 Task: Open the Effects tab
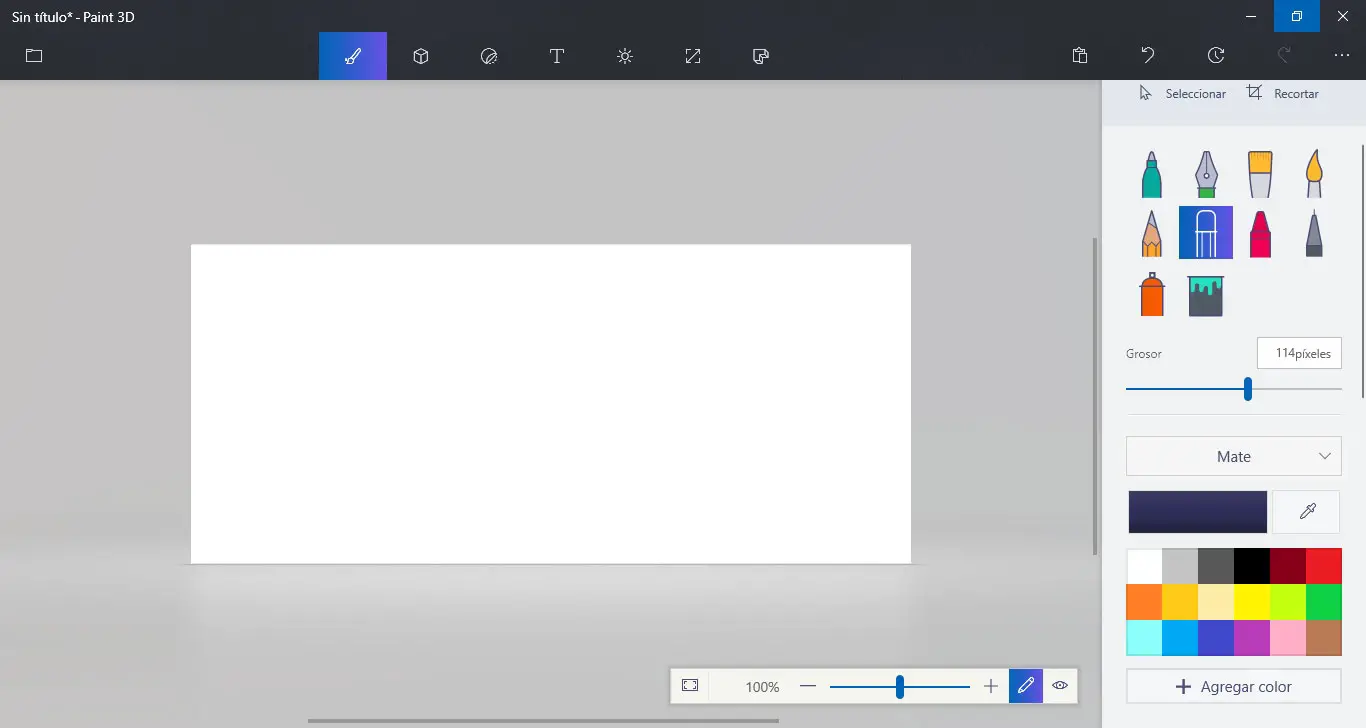(x=625, y=56)
